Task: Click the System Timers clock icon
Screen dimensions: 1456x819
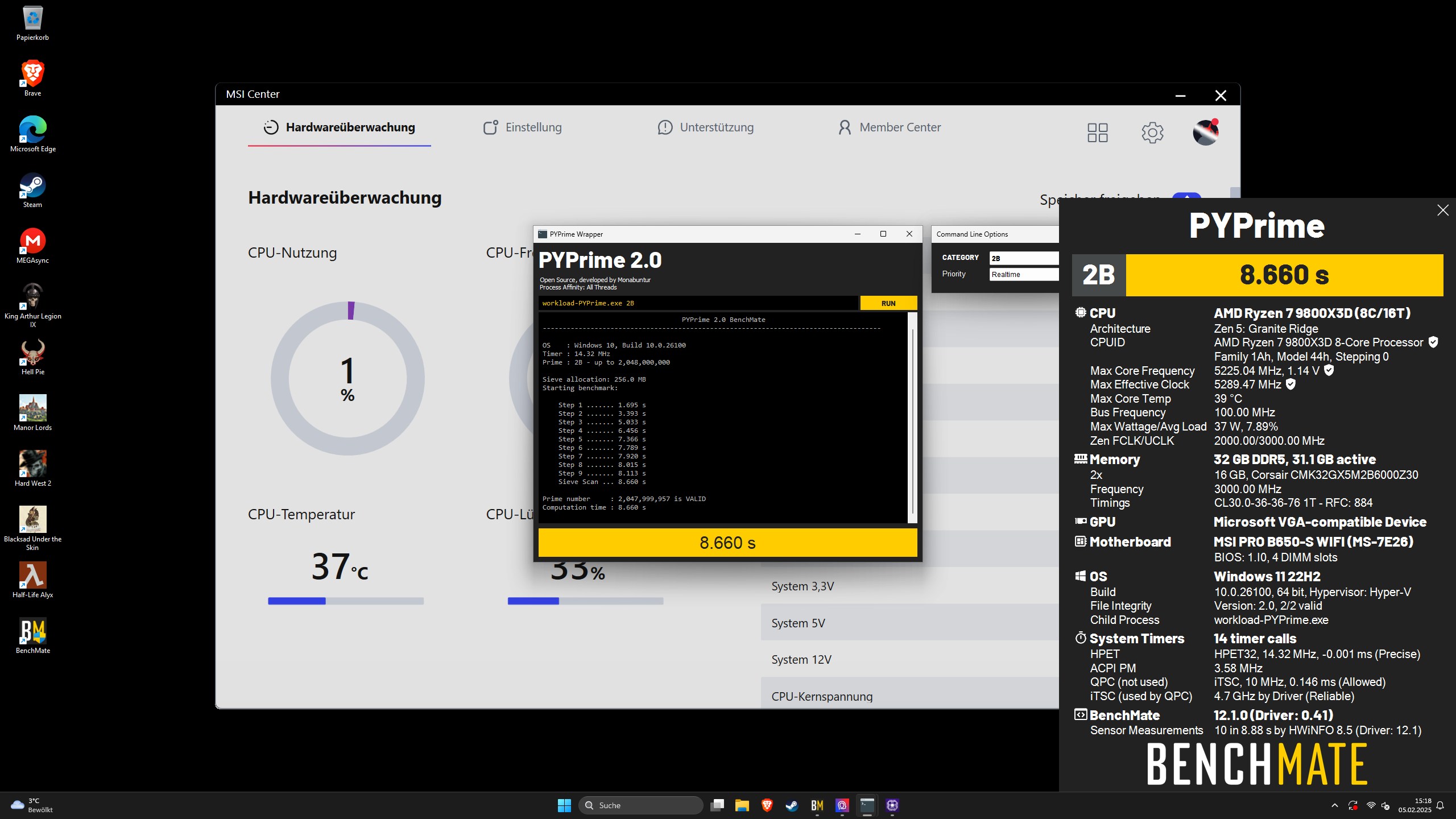Action: (1081, 638)
